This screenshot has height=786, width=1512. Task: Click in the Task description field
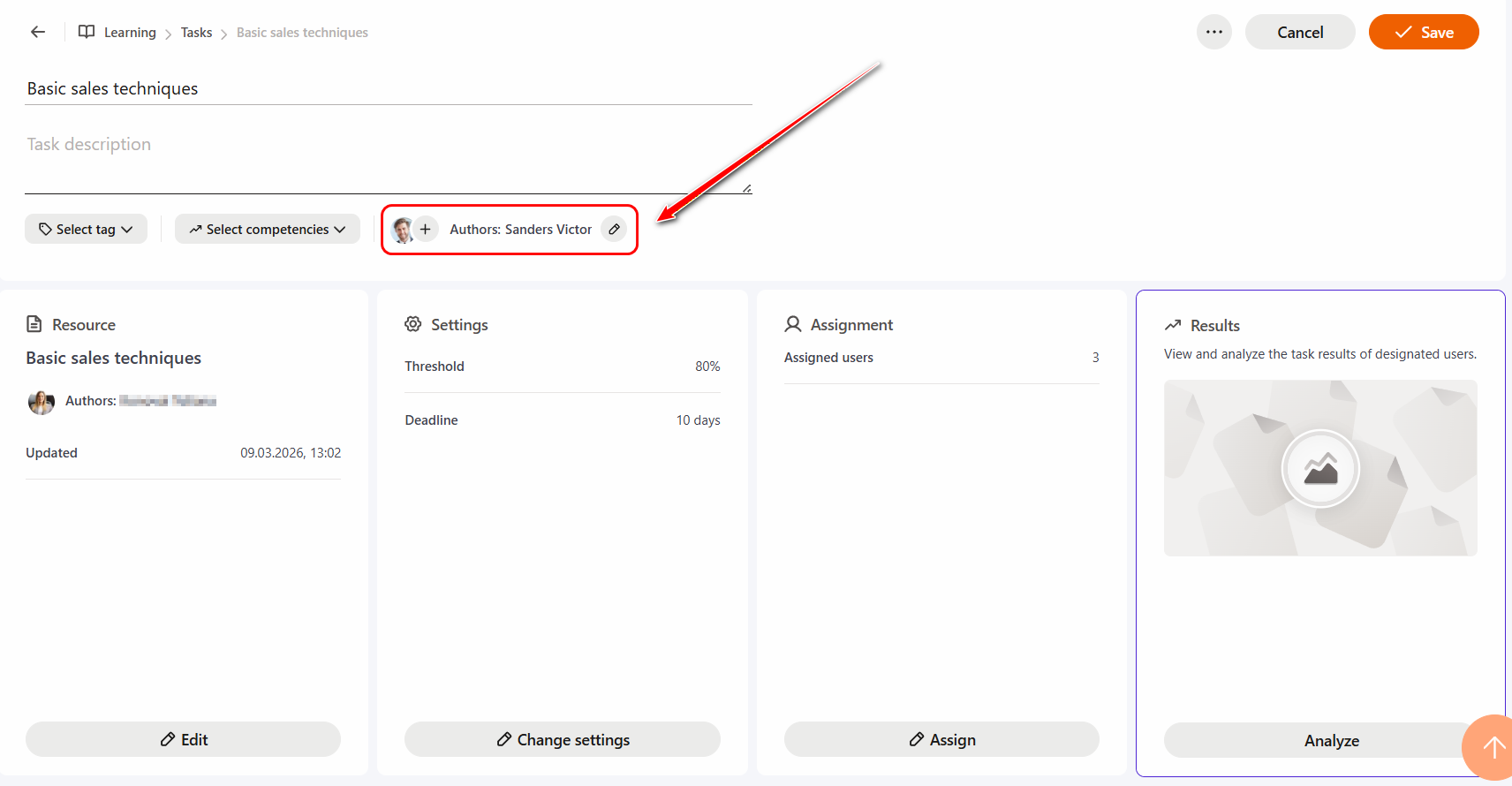(x=387, y=159)
